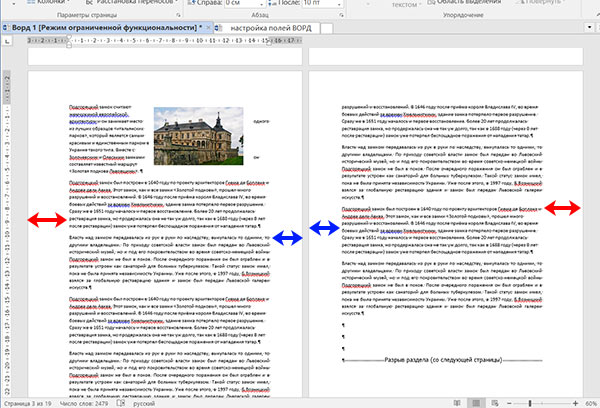600x408 pixels.
Task: Click the Упорядочение group label
Action: (x=463, y=15)
